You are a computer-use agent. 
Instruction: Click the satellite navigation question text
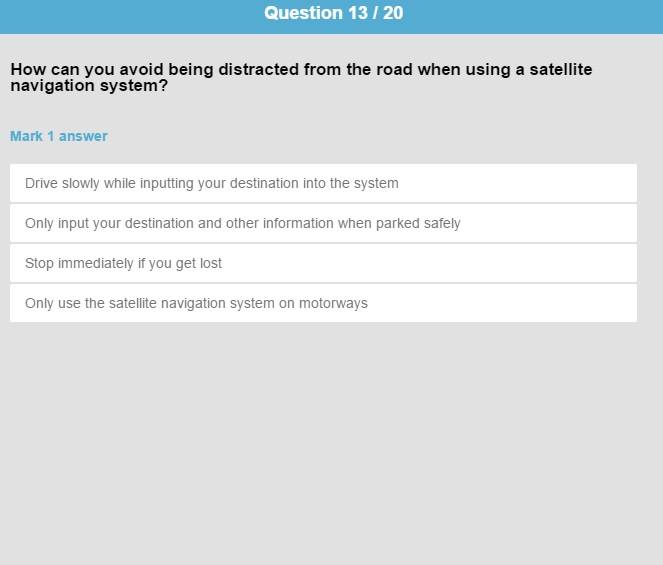coord(301,77)
